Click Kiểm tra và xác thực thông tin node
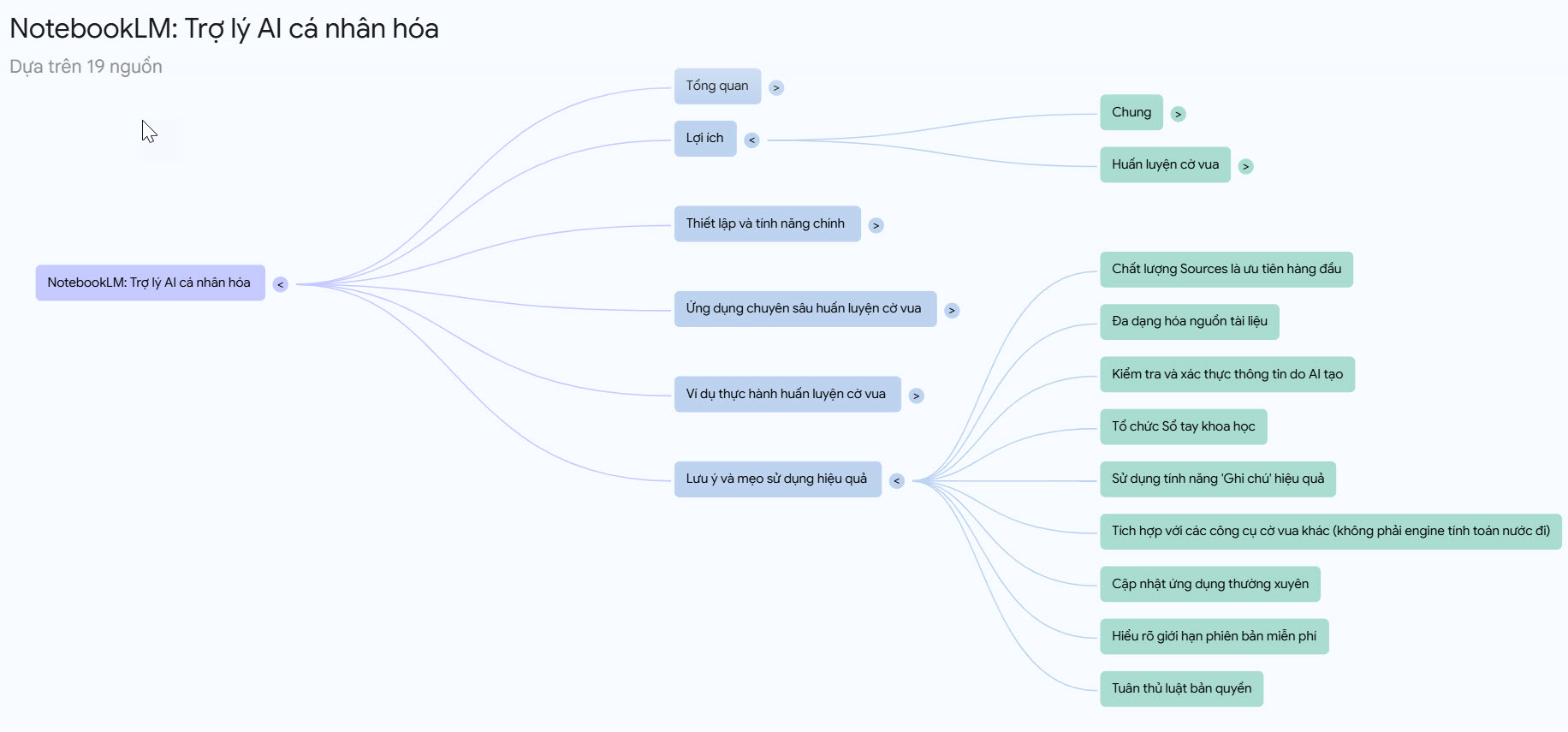This screenshot has width=1568, height=732. [x=1226, y=374]
